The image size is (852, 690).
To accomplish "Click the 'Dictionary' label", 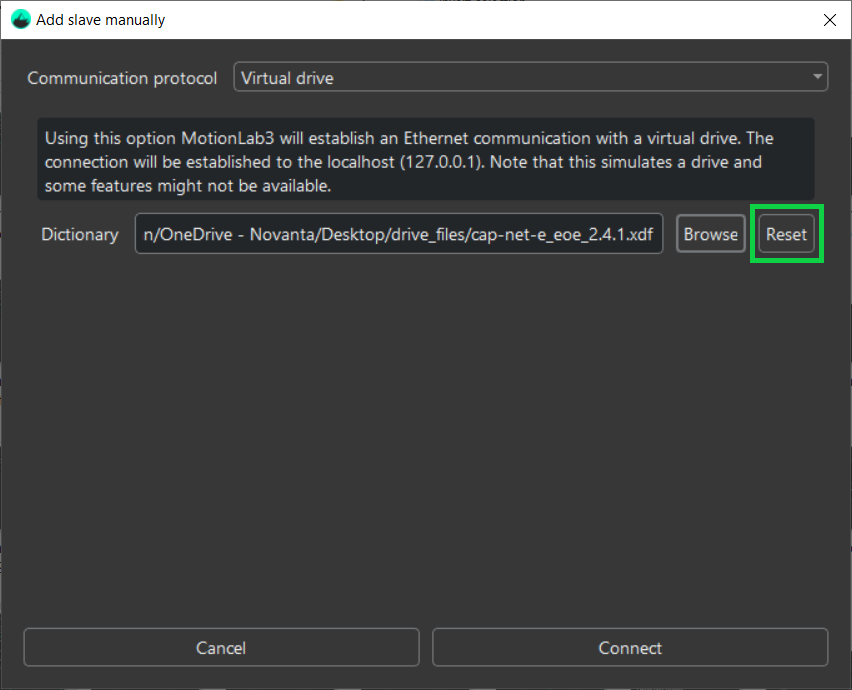I will pos(79,235).
